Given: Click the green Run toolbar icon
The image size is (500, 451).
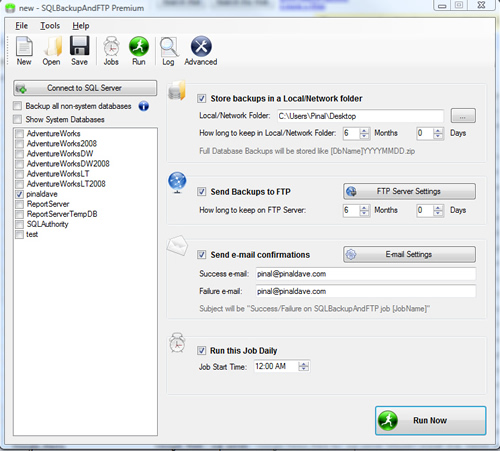Looking at the screenshot, I should (x=139, y=46).
